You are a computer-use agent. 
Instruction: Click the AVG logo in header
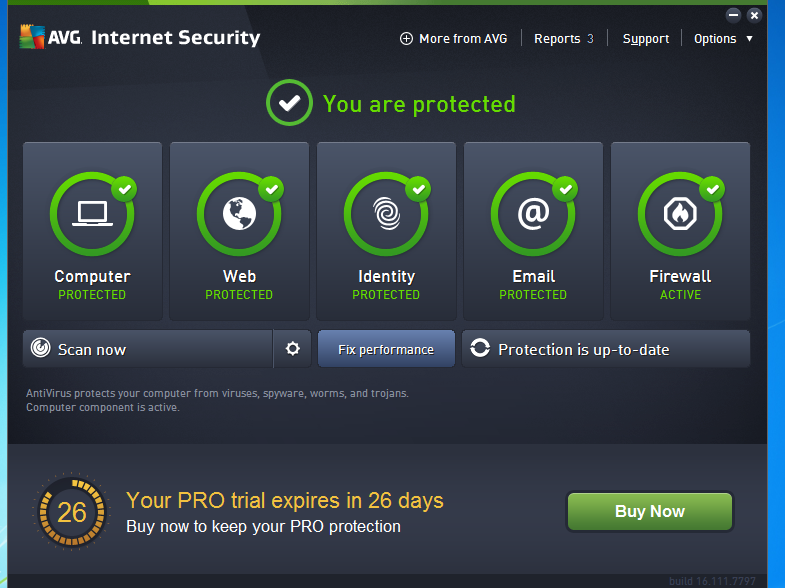pos(33,37)
